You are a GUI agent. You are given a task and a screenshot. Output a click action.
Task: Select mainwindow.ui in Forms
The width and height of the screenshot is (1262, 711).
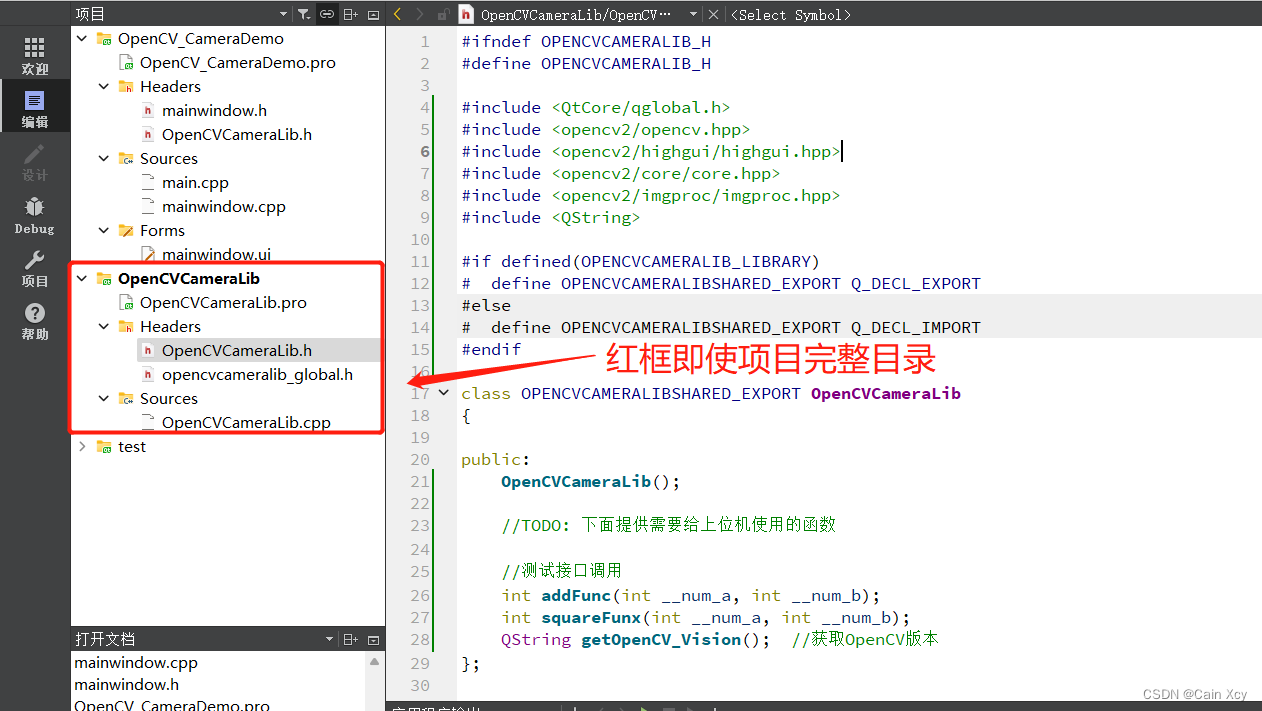pyautogui.click(x=216, y=254)
